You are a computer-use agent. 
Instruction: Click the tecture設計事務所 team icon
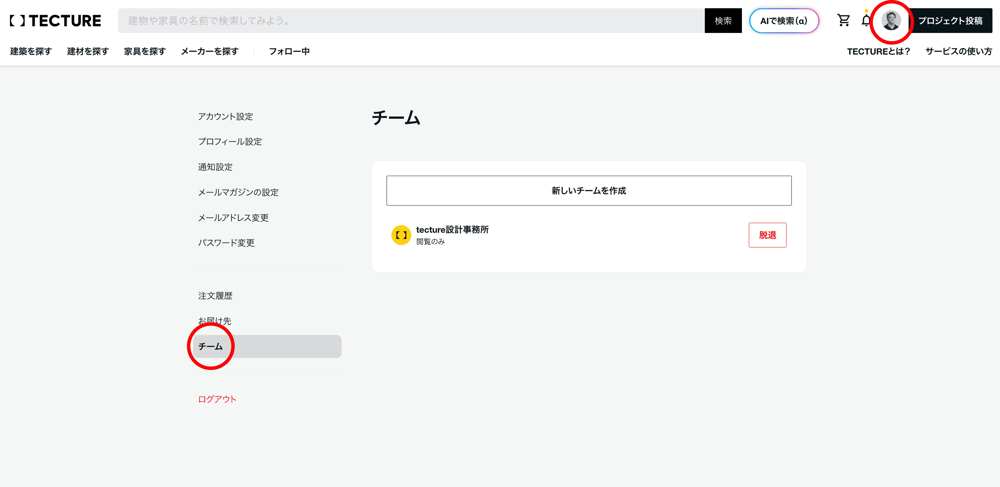[x=401, y=235]
